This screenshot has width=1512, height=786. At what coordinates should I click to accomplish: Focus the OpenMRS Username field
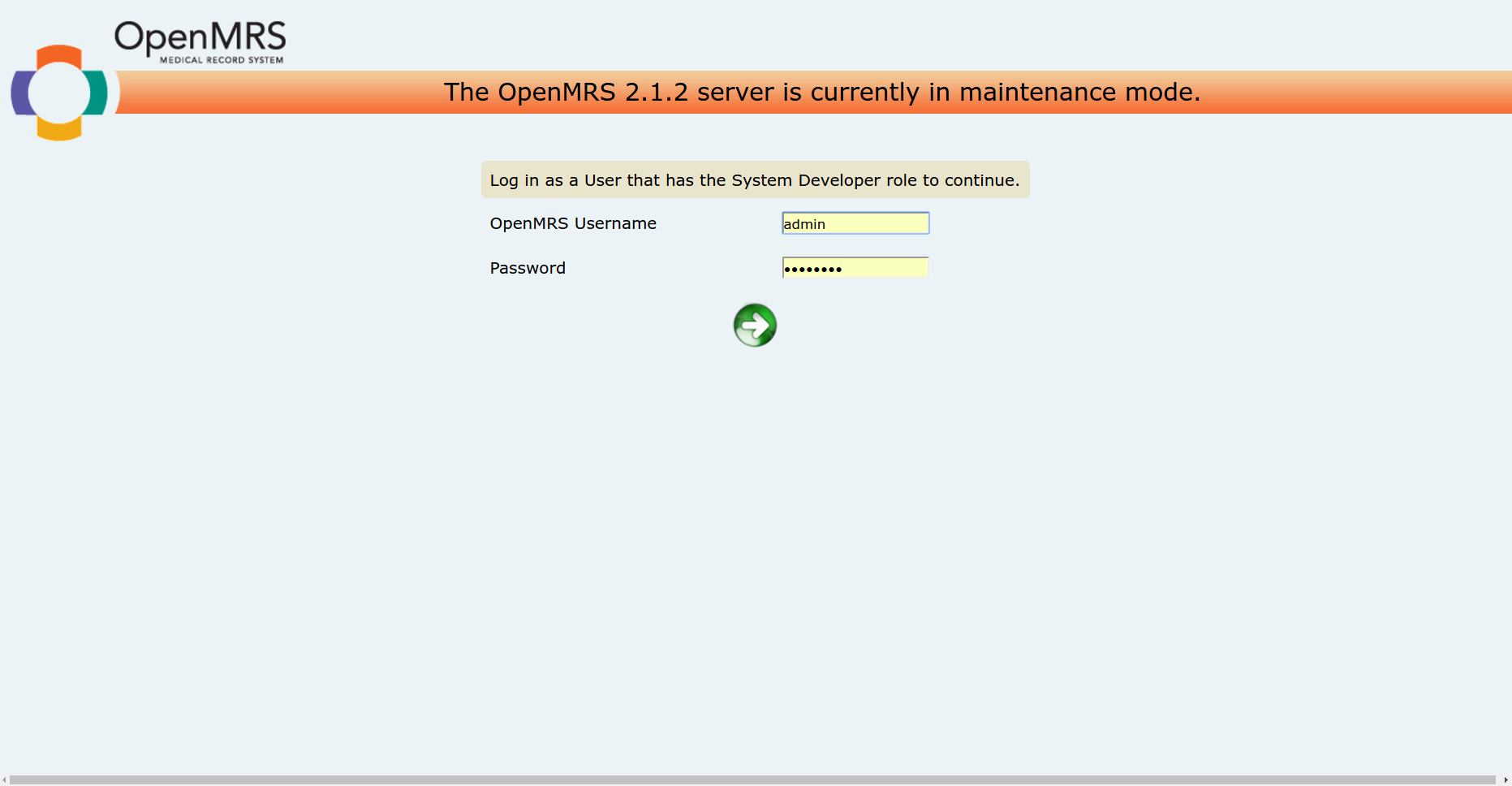click(x=855, y=223)
